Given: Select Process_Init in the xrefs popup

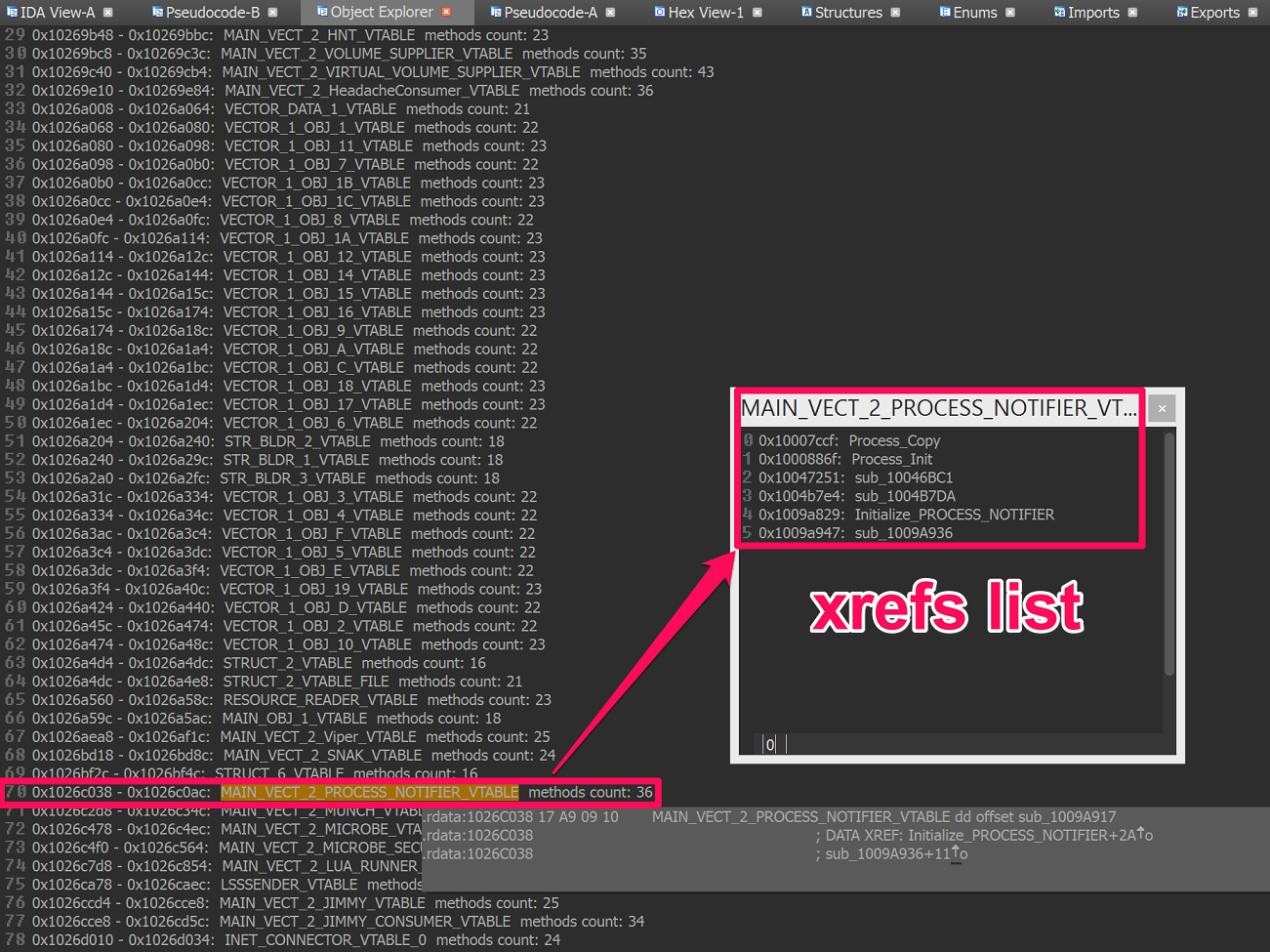Looking at the screenshot, I should click(891, 459).
